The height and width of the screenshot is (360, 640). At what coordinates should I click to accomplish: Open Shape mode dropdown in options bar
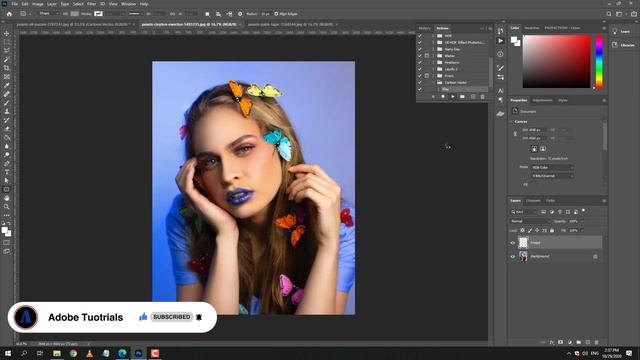[48, 14]
